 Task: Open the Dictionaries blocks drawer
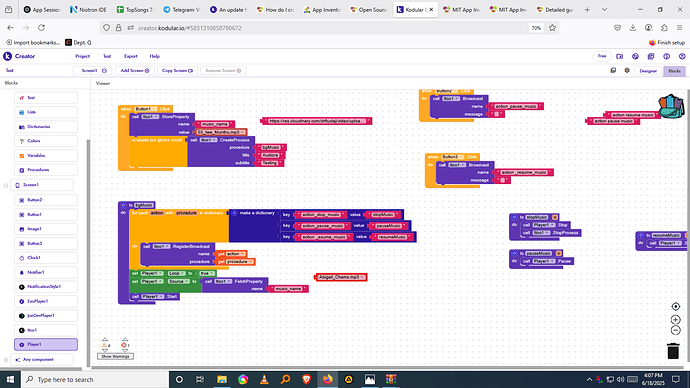[46, 127]
